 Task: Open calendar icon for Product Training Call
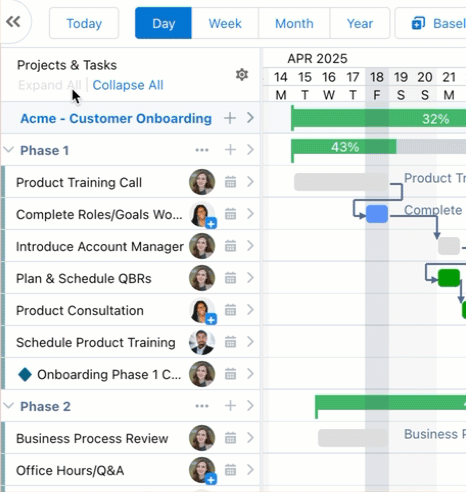[230, 182]
